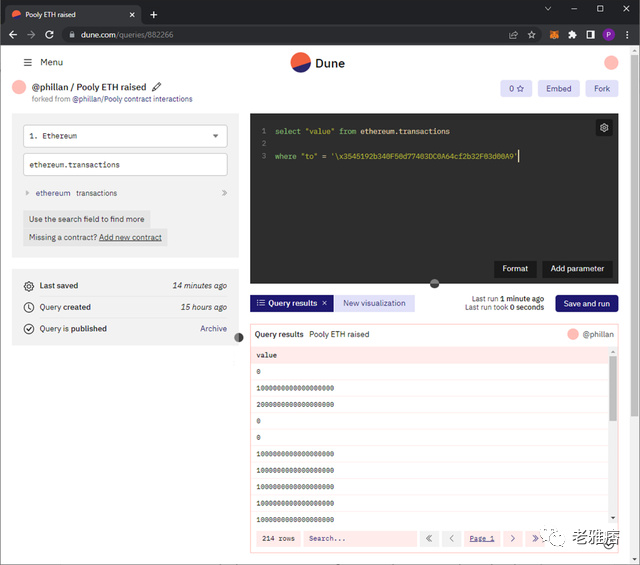Toggle the browser side panel

(x=591, y=35)
